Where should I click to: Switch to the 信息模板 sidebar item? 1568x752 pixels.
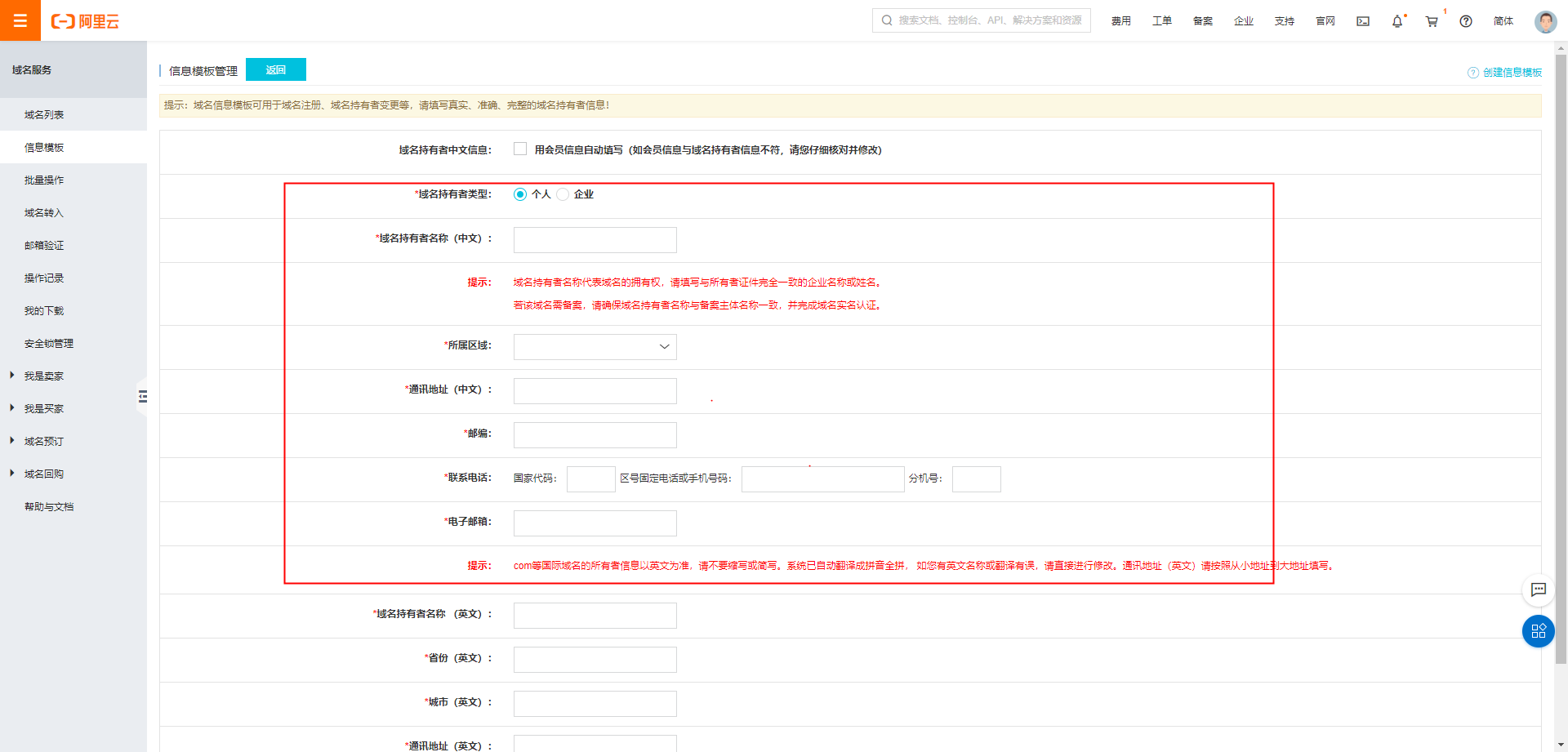(x=44, y=147)
